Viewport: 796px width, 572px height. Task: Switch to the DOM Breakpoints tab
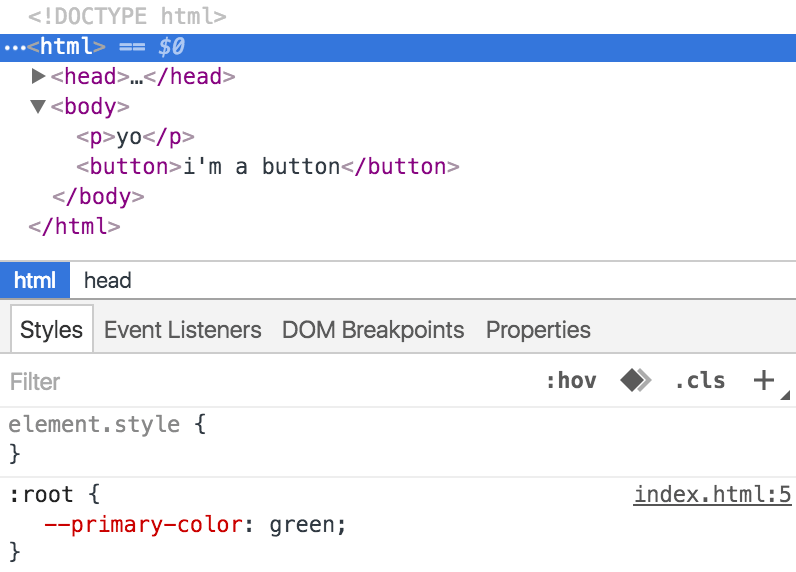pyautogui.click(x=373, y=330)
